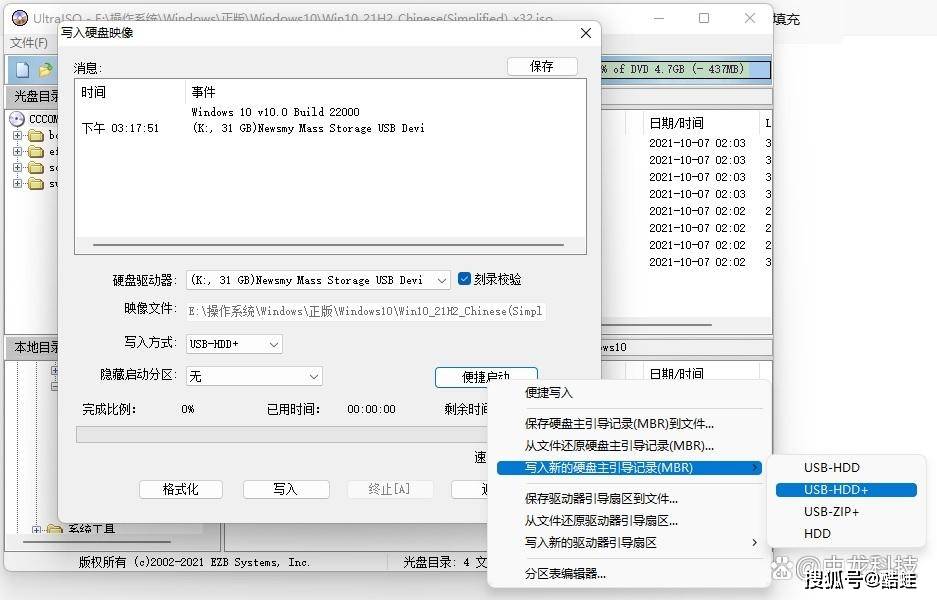Click the 写入 button
937x600 pixels.
click(x=286, y=489)
